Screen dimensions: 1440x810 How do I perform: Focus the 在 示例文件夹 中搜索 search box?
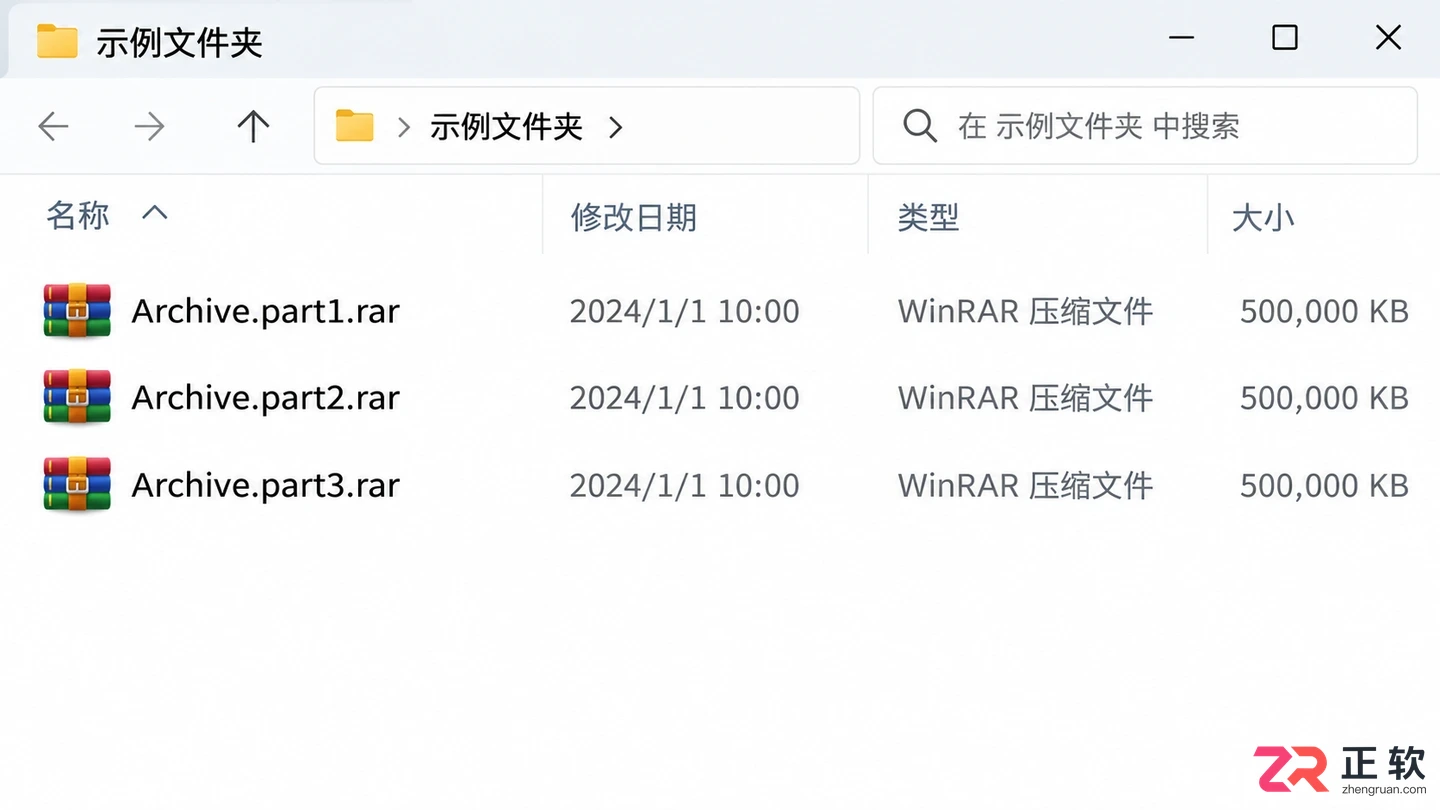click(x=1145, y=126)
